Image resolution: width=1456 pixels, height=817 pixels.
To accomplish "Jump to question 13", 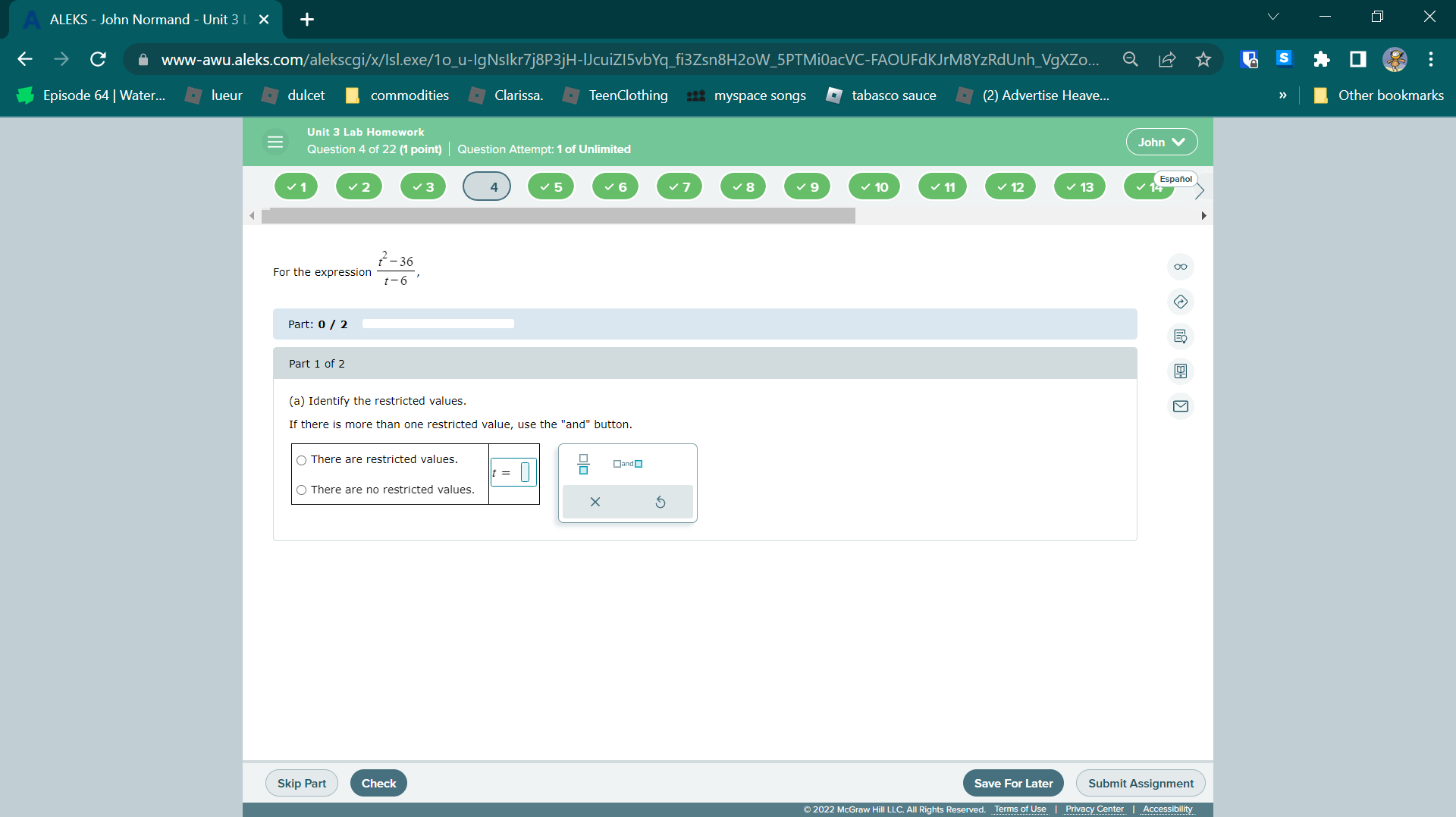I will [1080, 186].
